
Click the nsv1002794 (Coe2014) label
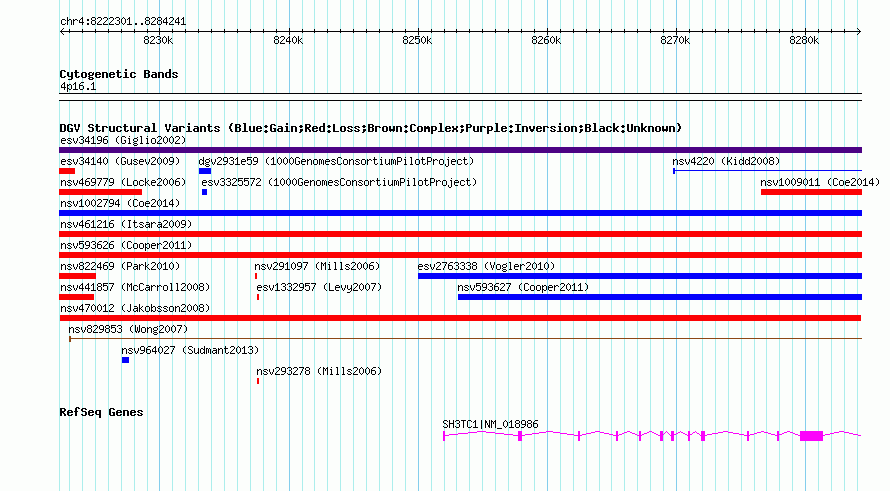(120, 203)
